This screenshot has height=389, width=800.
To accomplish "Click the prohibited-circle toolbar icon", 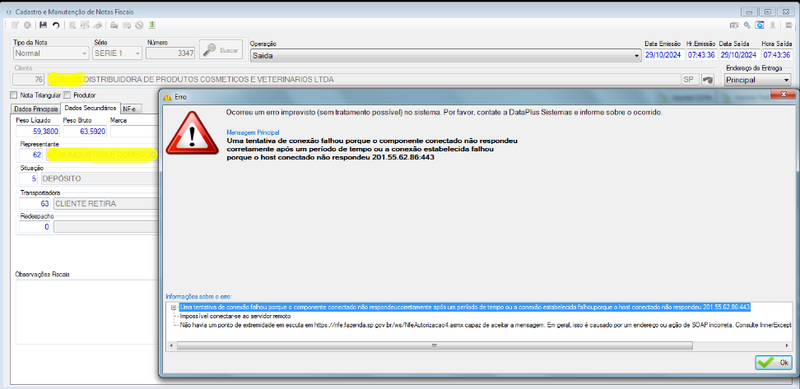I will click(139, 25).
